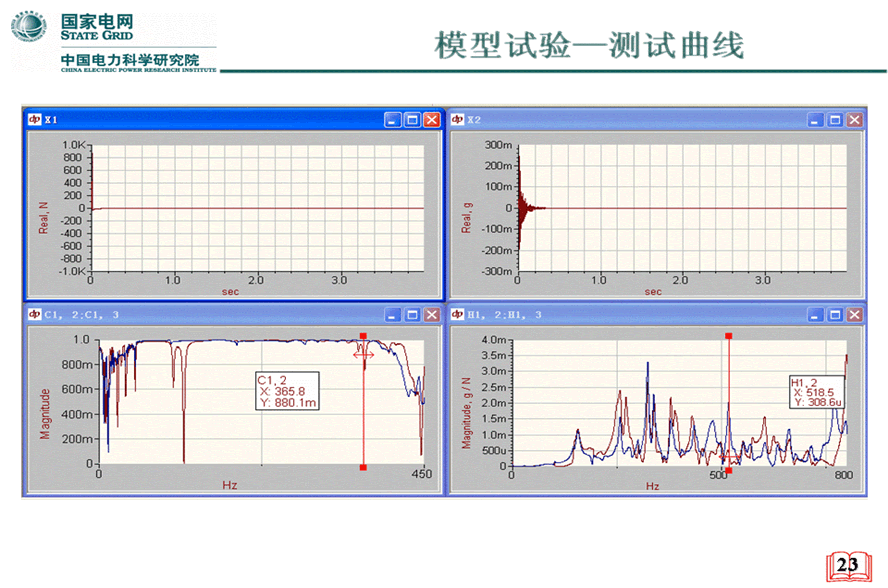
Task: Close the X1 window
Action: 431,119
